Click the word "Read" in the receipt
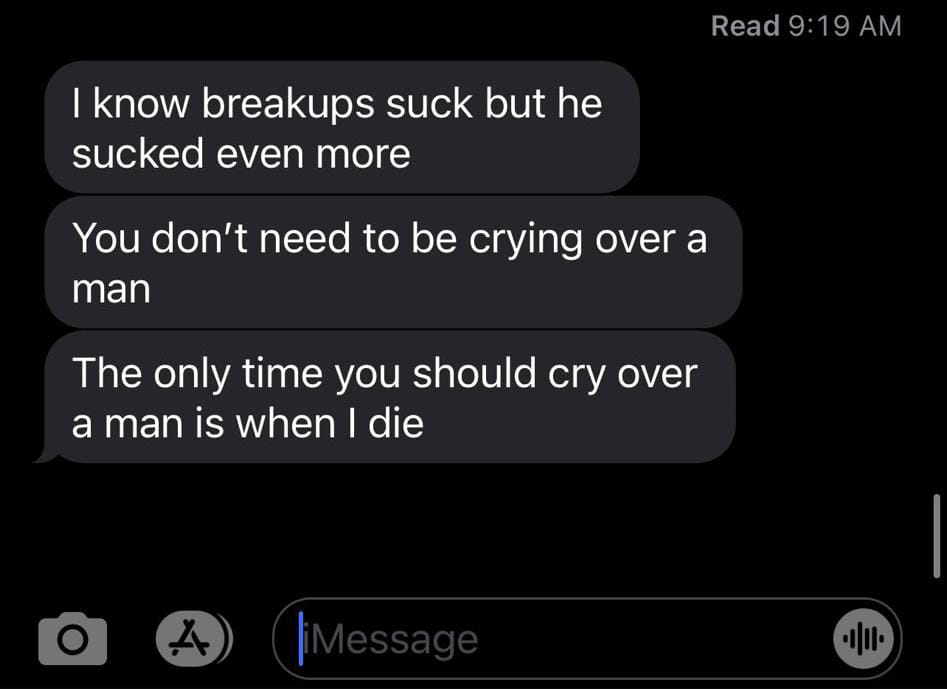947x689 pixels. 745,26
